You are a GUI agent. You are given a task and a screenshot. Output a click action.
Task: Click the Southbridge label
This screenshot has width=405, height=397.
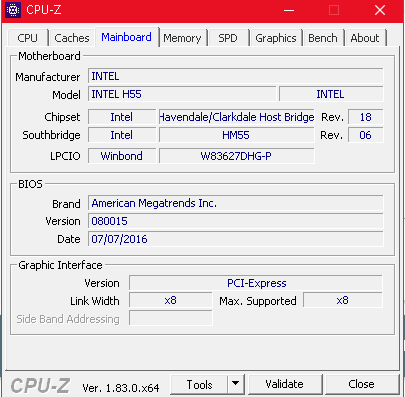pyautogui.click(x=51, y=135)
